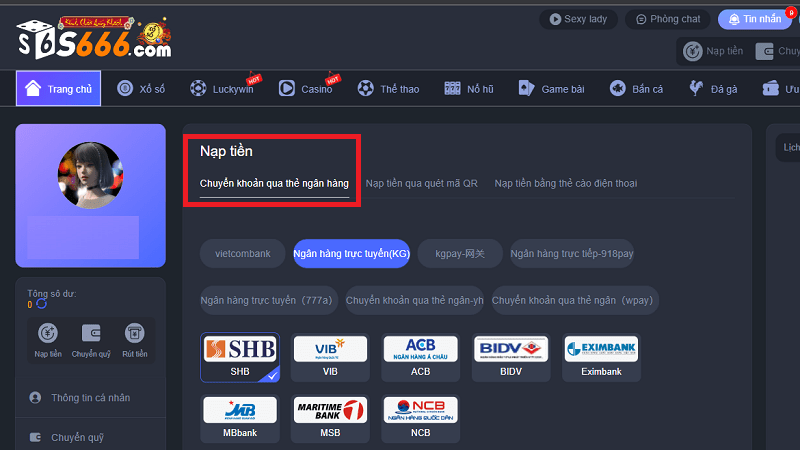This screenshot has height=450, width=800.
Task: Select Eximbank bank
Action: (x=601, y=357)
